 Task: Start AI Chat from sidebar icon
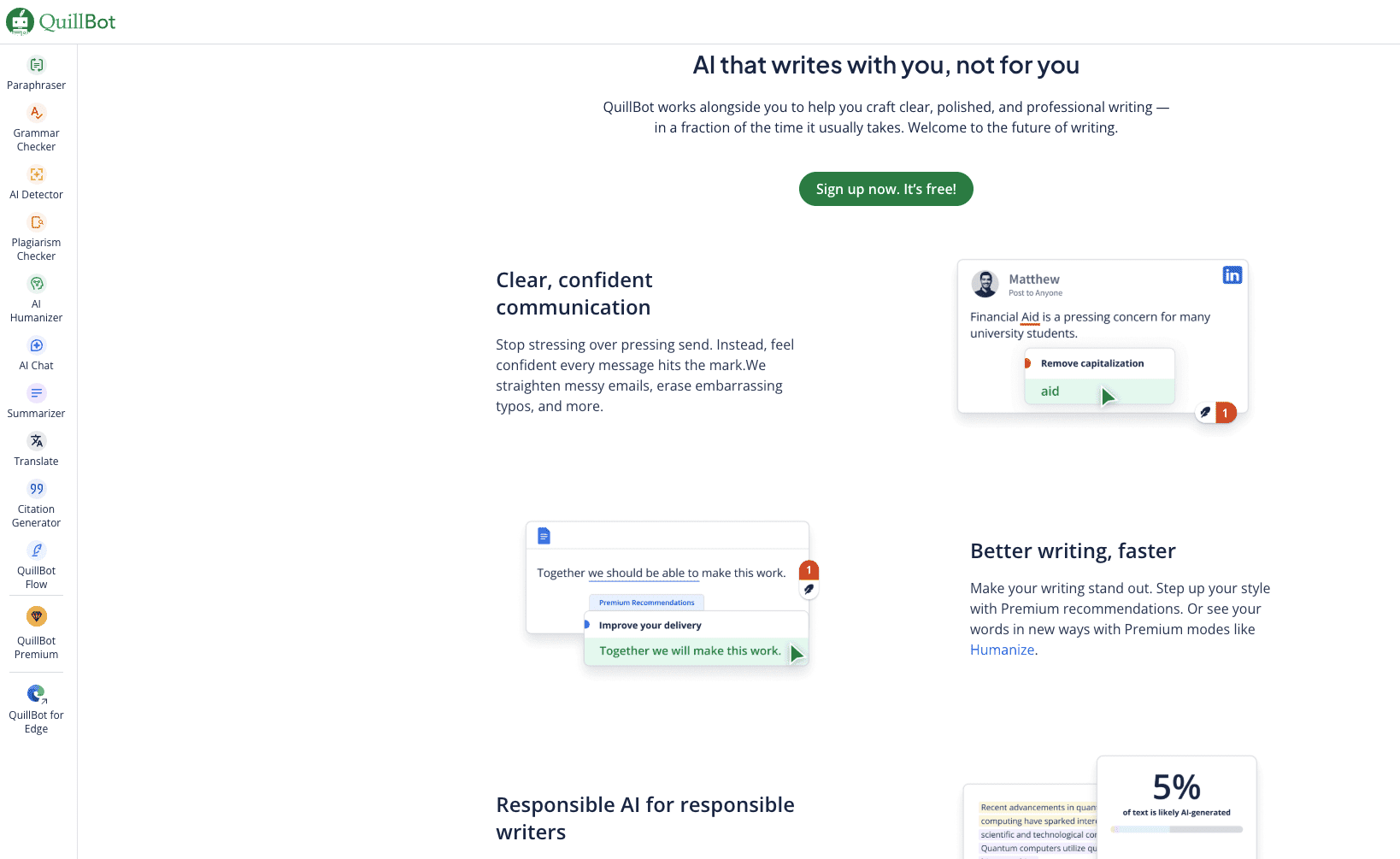(x=36, y=345)
